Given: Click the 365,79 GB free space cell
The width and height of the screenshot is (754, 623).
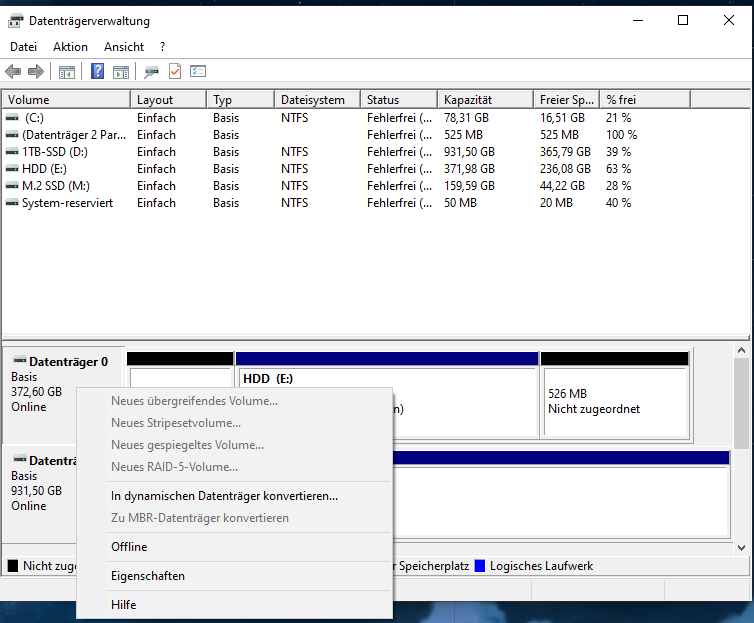Looking at the screenshot, I should (x=565, y=152).
